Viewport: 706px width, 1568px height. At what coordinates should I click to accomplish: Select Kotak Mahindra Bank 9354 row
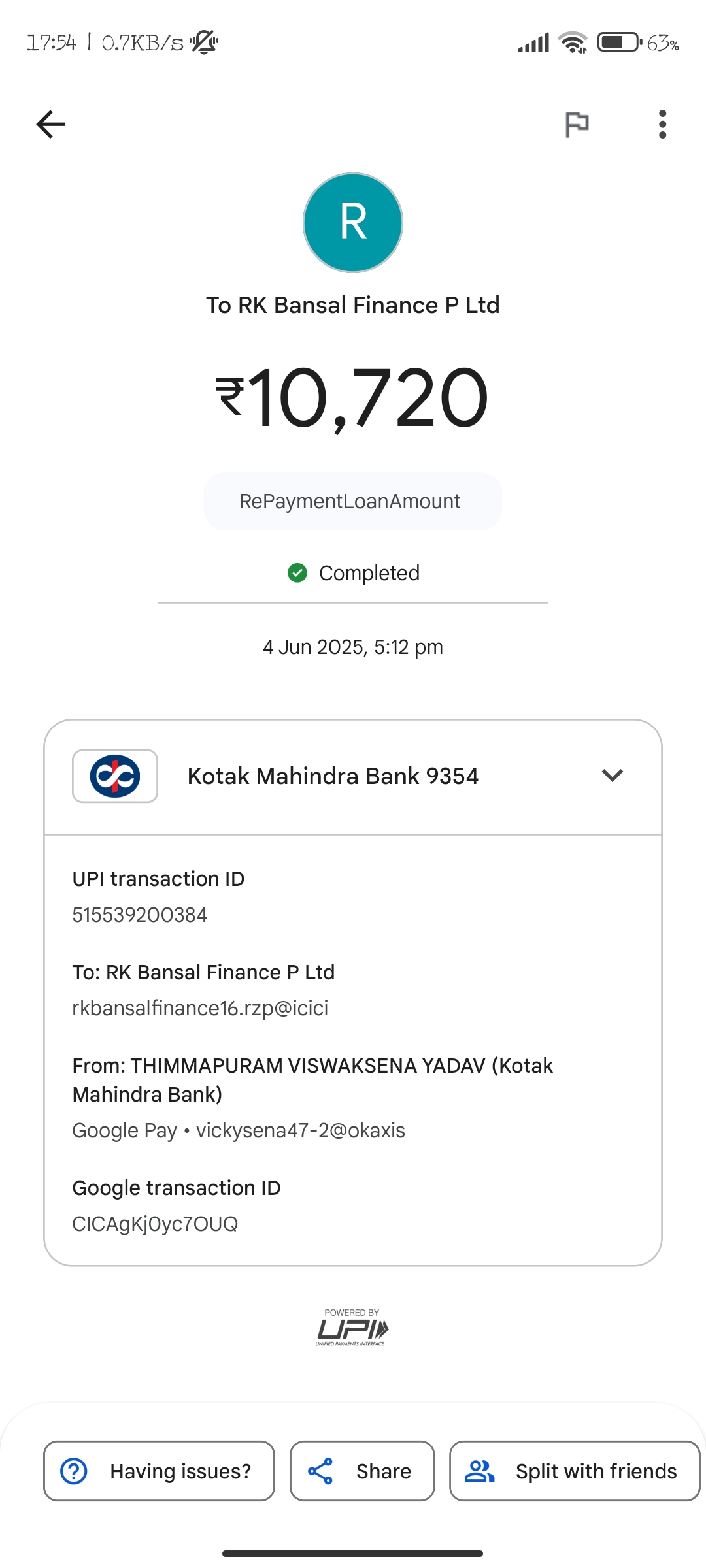[x=333, y=776]
